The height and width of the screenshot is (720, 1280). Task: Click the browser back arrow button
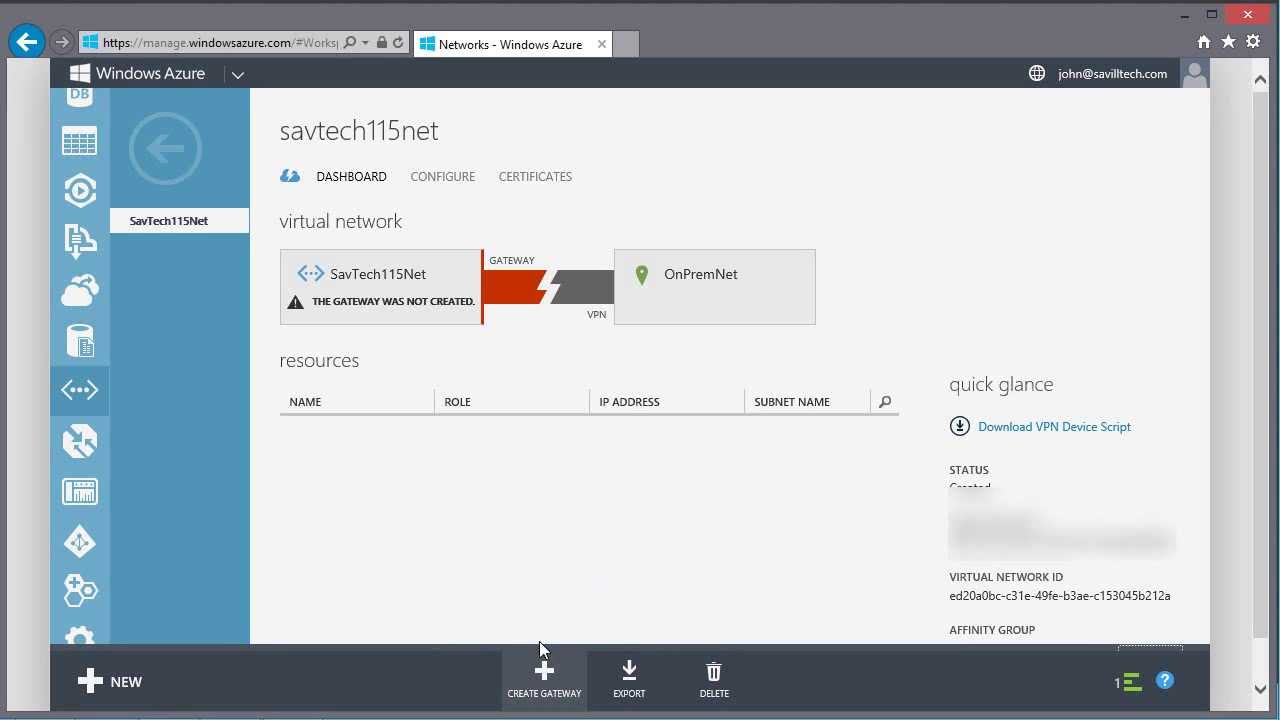tap(26, 42)
